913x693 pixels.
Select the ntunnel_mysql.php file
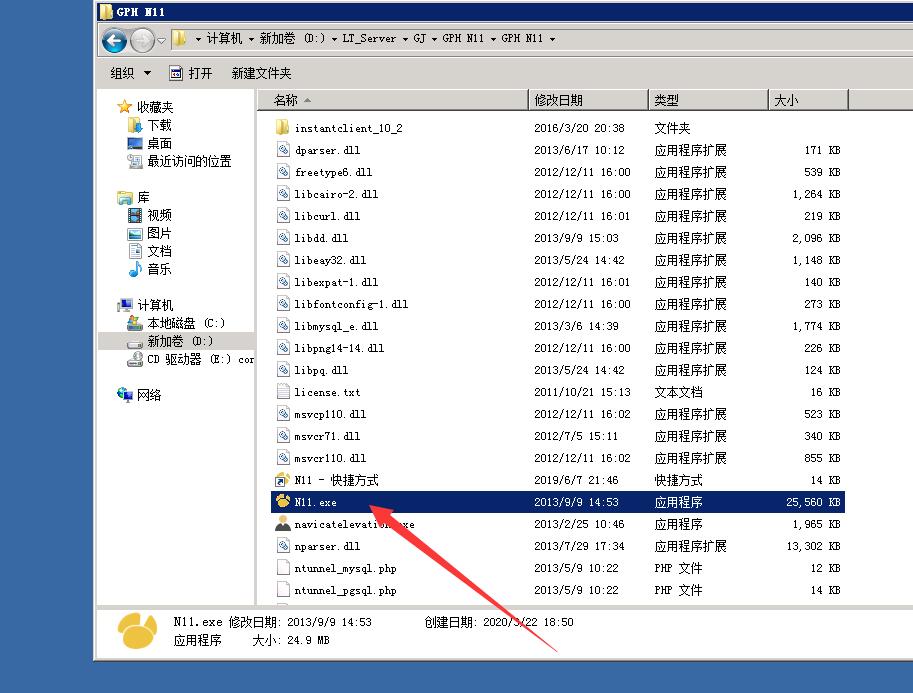click(x=345, y=568)
